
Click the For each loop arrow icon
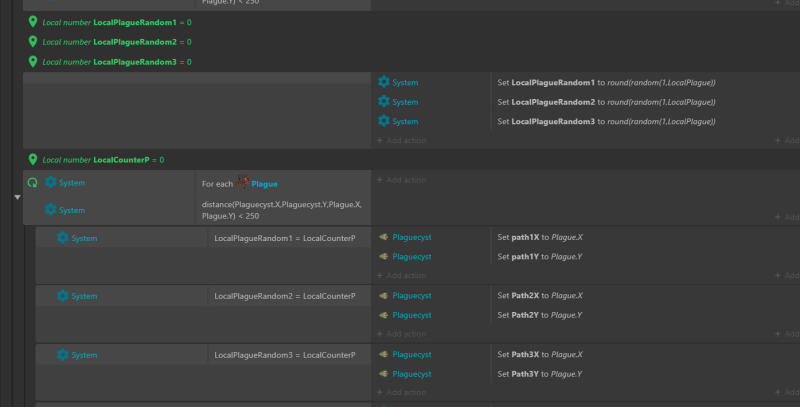[x=33, y=183]
